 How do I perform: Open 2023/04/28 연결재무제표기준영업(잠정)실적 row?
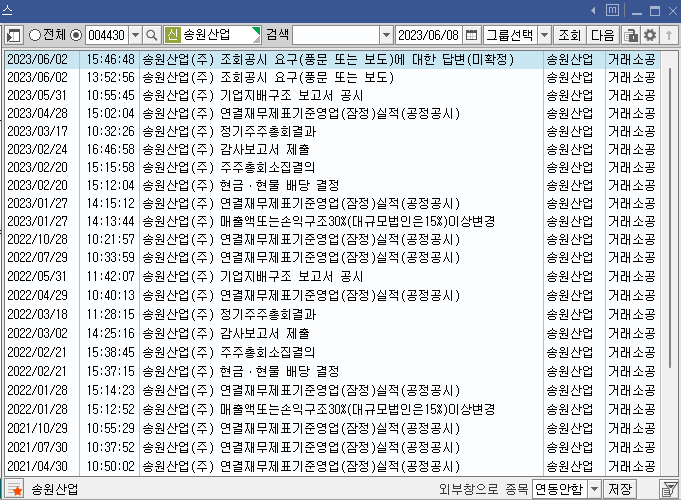[332, 113]
